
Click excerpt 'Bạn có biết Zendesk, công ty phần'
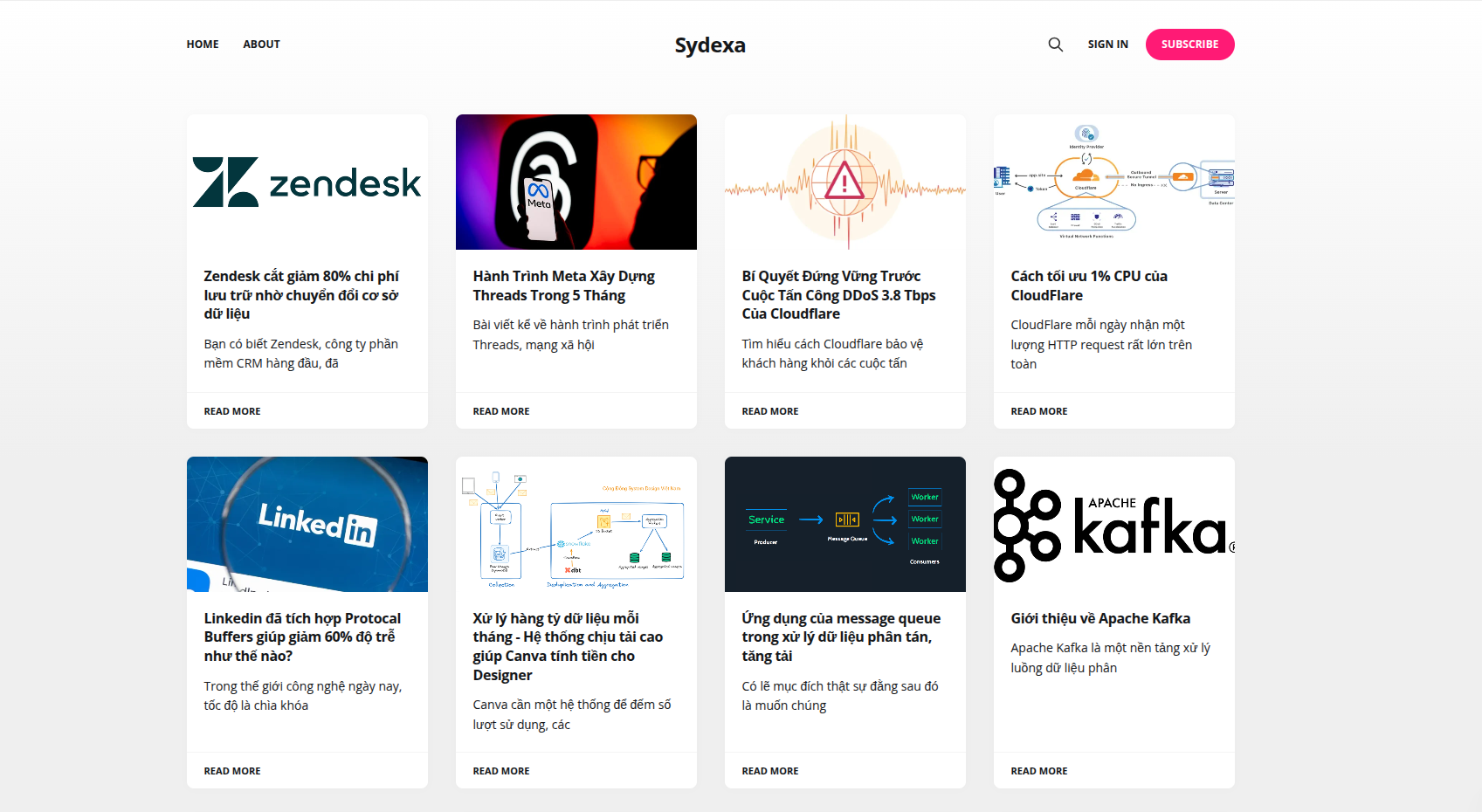coord(301,354)
